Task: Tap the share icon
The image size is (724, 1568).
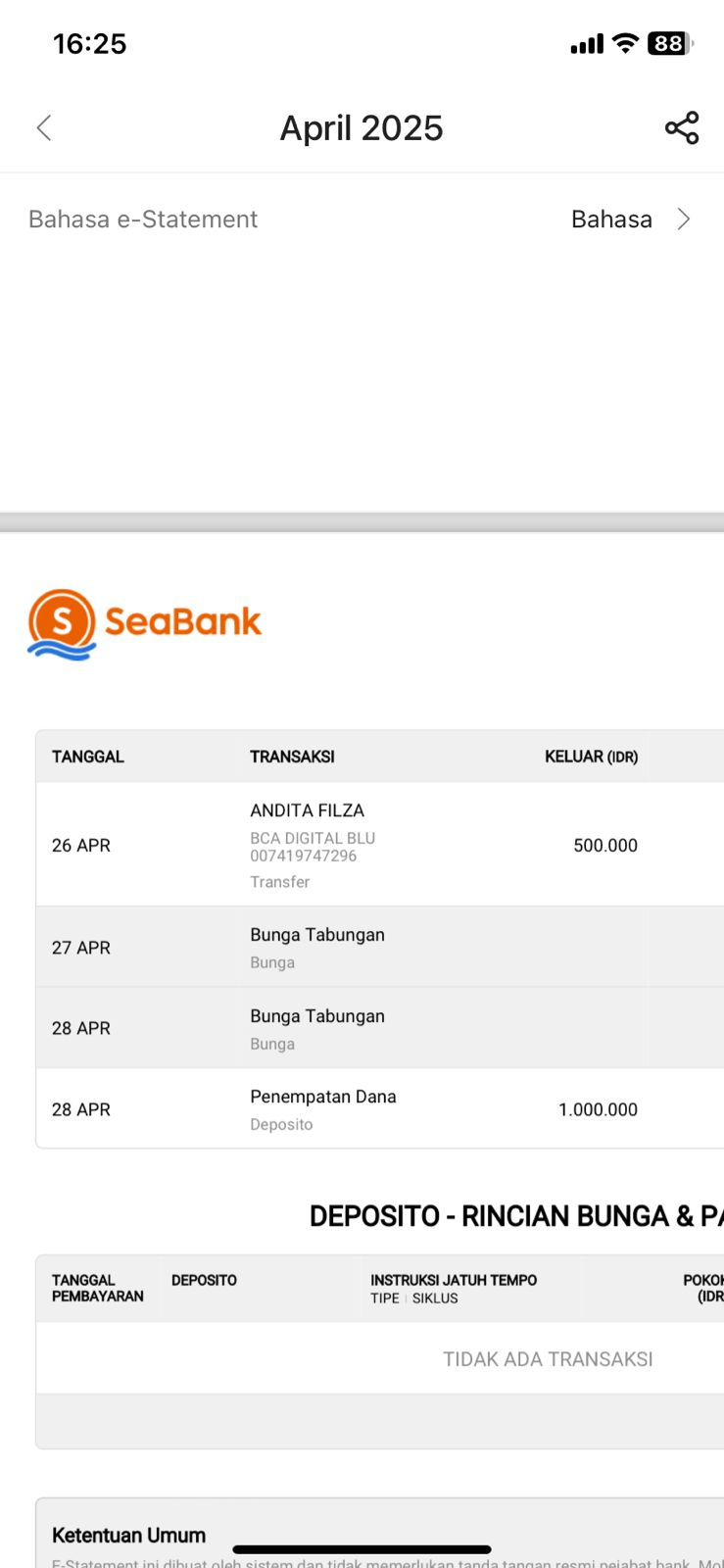Action: pyautogui.click(x=682, y=127)
